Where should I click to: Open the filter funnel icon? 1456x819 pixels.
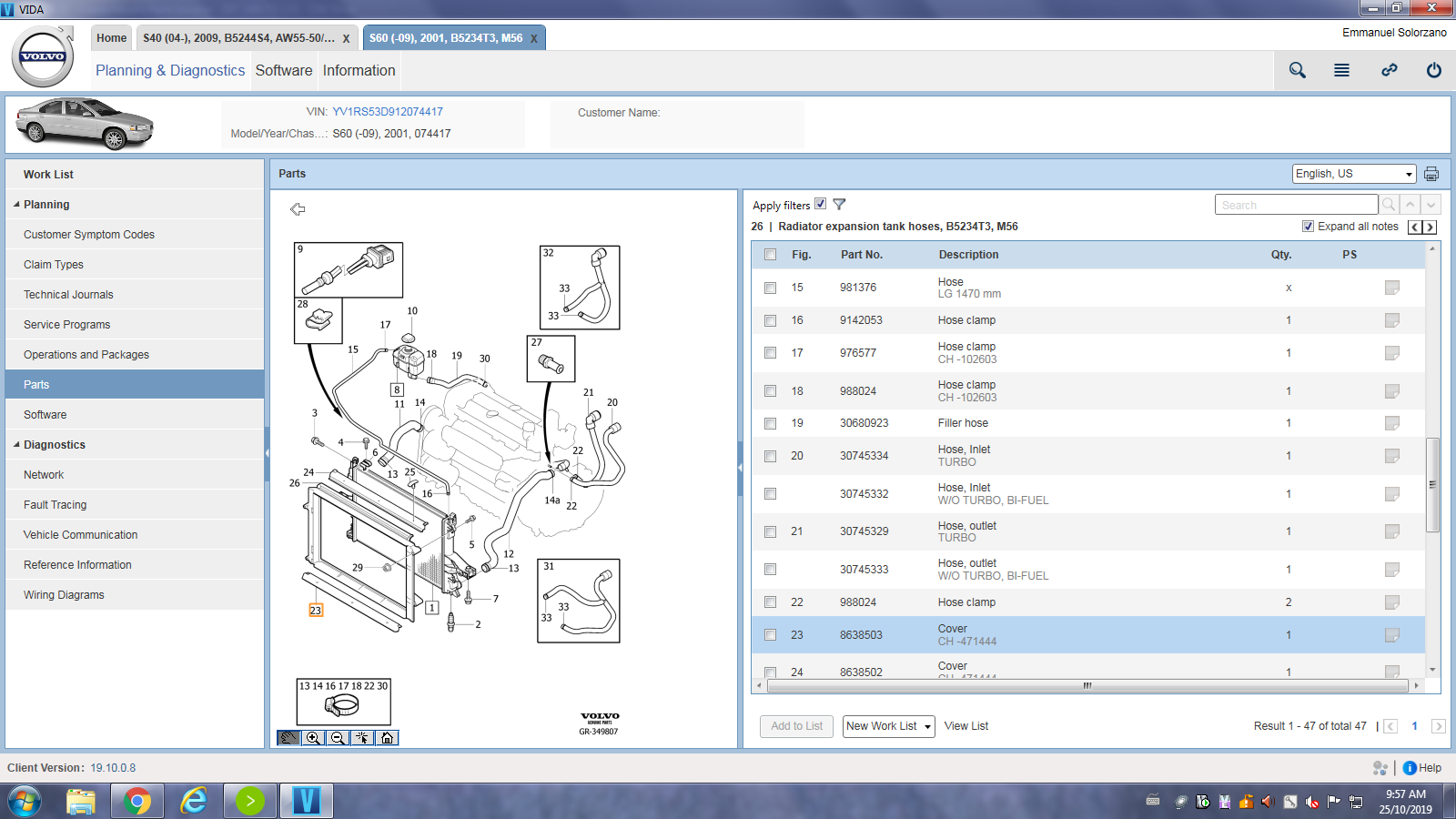[839, 205]
